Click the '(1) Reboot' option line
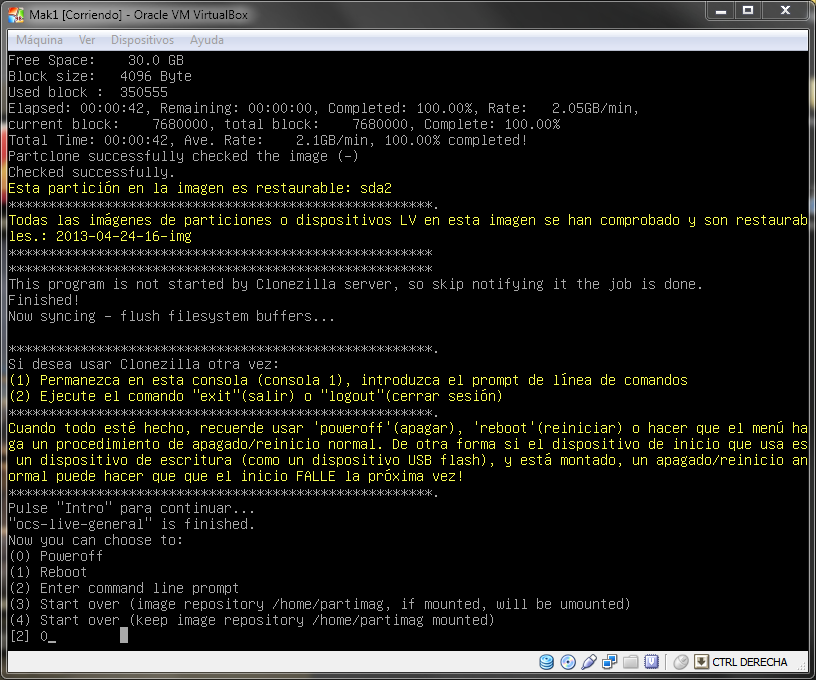 (48, 572)
